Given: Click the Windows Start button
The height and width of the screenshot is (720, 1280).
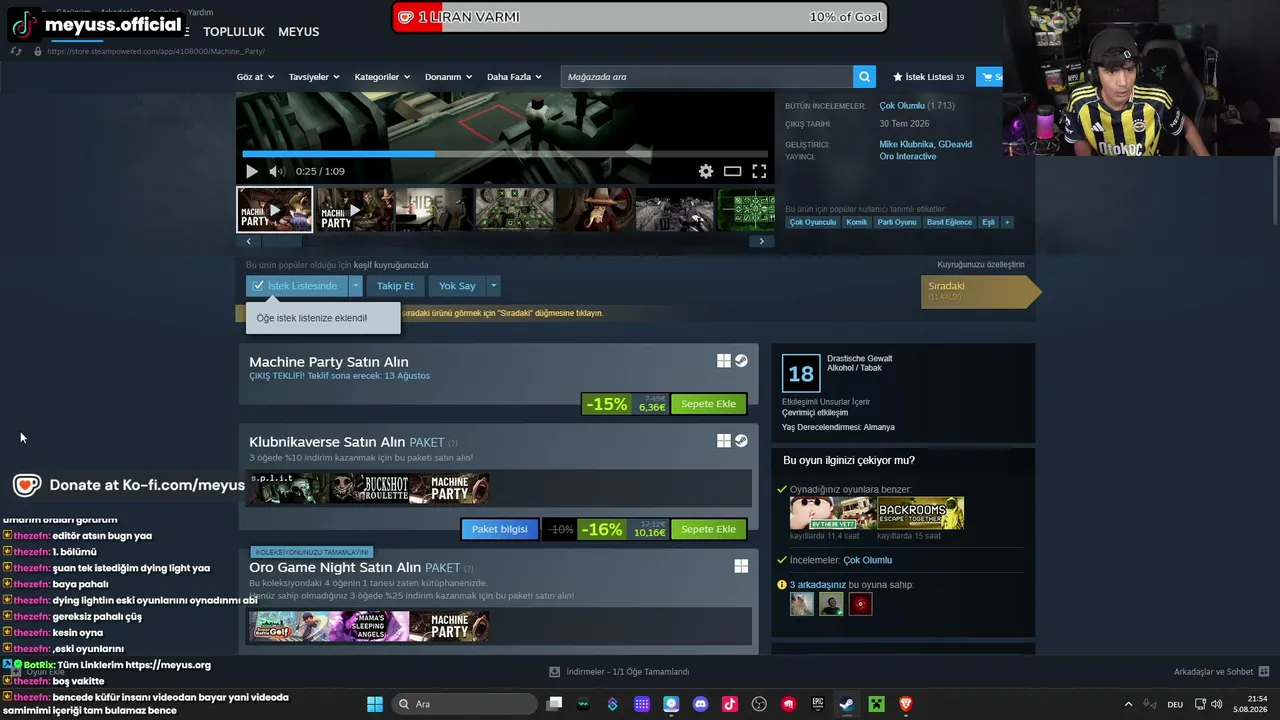Looking at the screenshot, I should pyautogui.click(x=375, y=704).
